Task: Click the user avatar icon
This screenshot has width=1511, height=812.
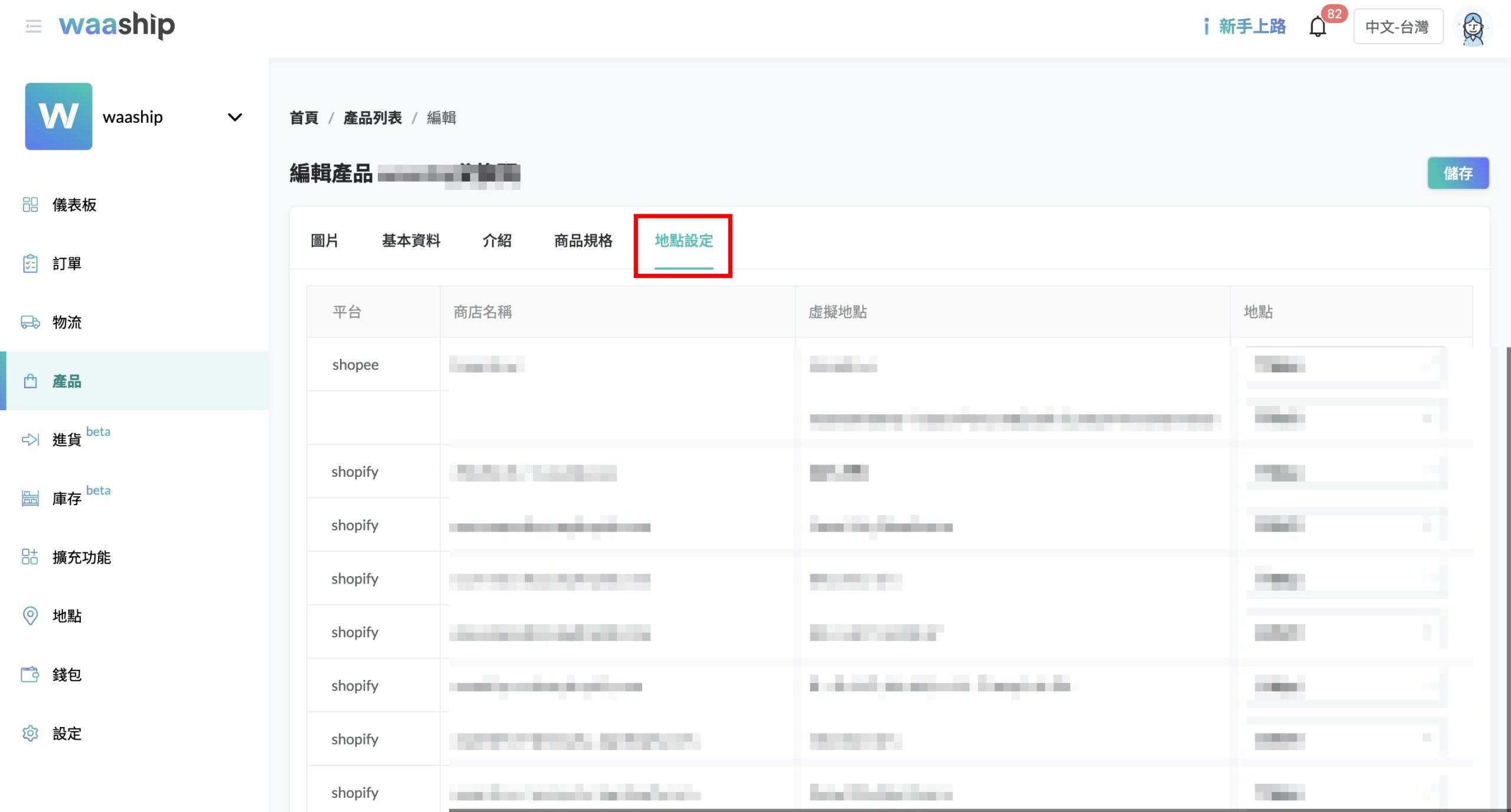Action: [x=1473, y=27]
